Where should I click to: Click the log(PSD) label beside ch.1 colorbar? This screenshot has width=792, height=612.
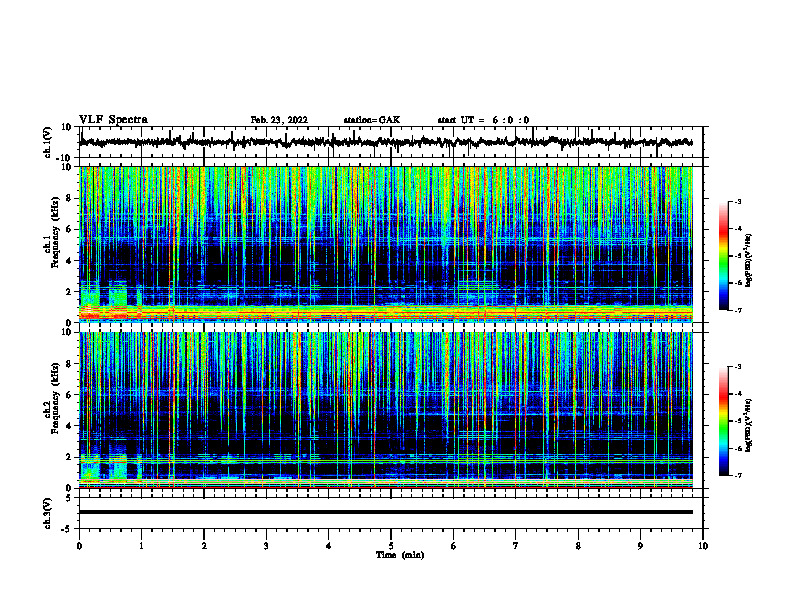748,261
